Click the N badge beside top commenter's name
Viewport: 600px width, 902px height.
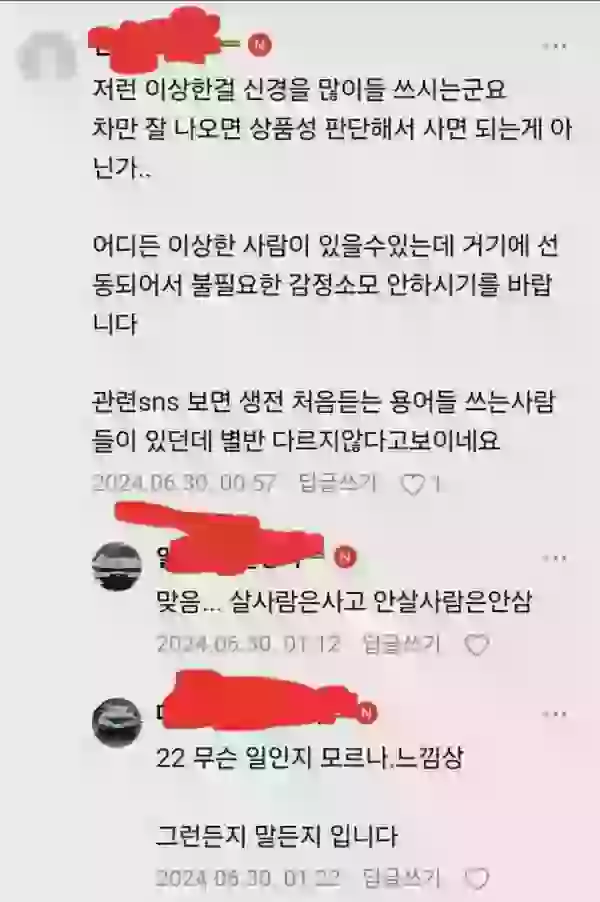[259, 44]
